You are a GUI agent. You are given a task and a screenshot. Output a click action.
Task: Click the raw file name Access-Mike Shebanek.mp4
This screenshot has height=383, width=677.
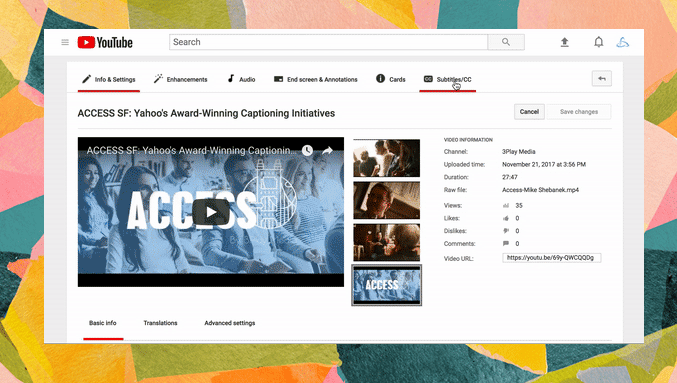tap(540, 190)
